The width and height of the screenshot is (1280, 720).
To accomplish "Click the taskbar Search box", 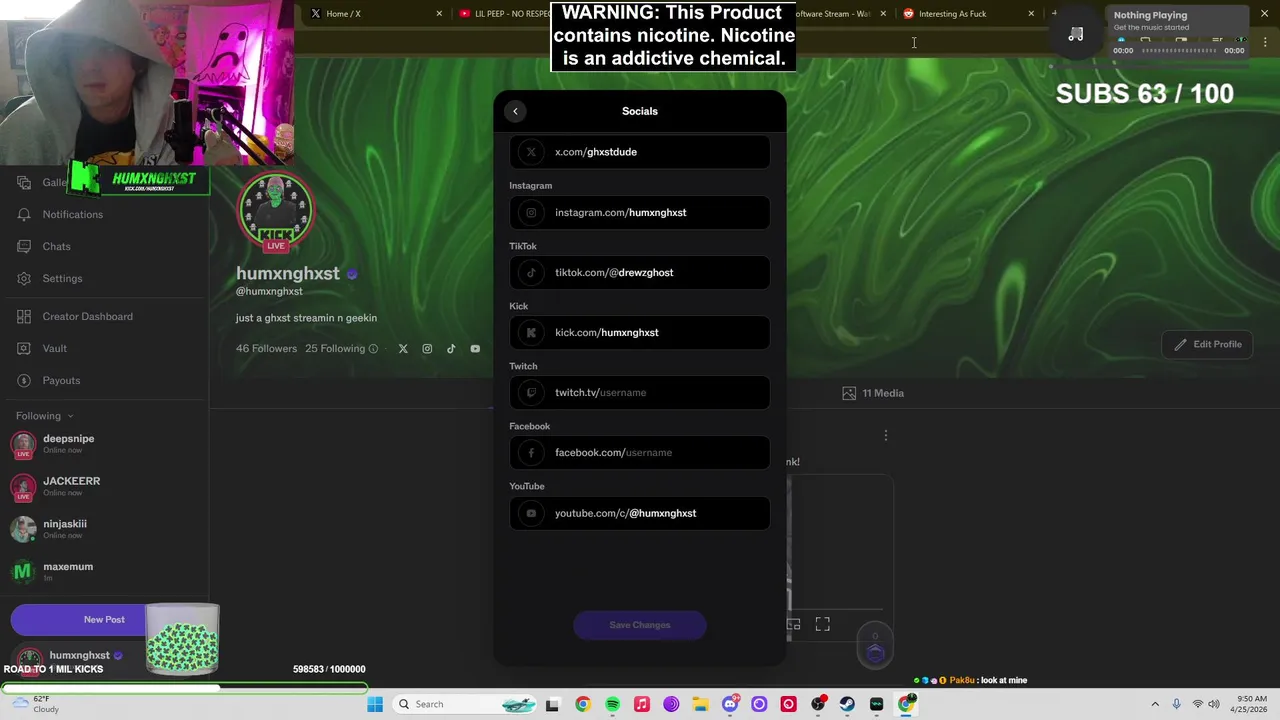I will pyautogui.click(x=465, y=704).
